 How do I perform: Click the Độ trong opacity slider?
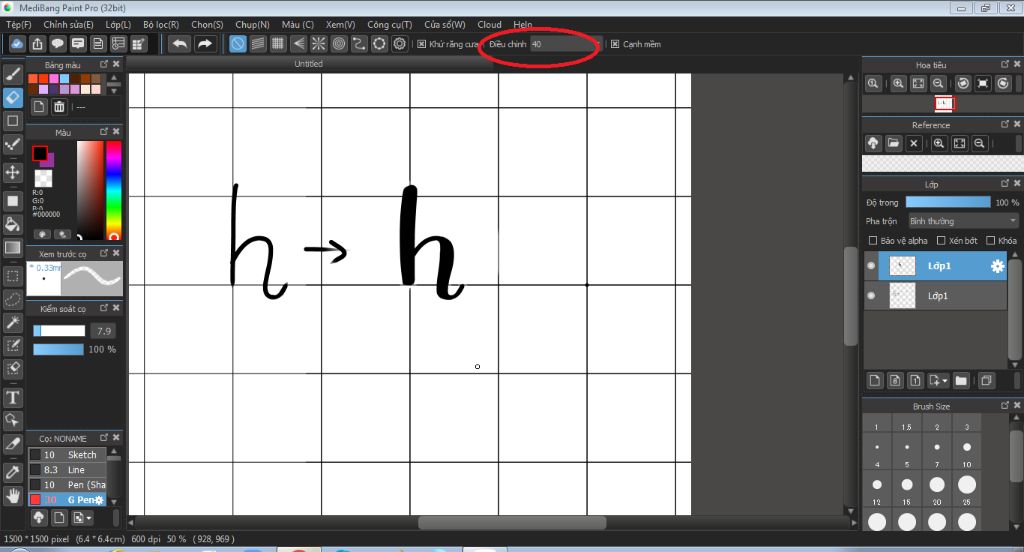[x=948, y=203]
